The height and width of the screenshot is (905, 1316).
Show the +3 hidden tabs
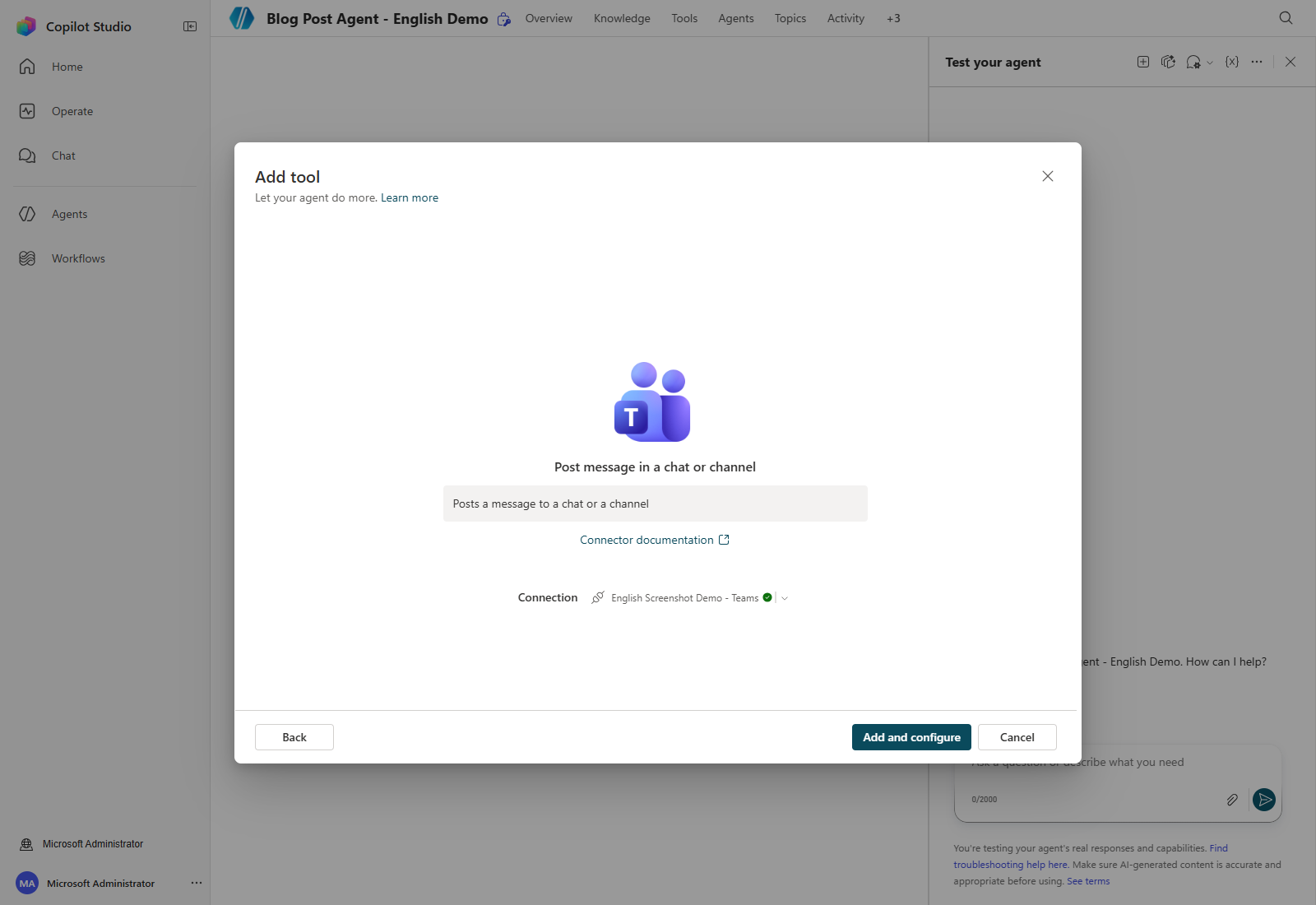pyautogui.click(x=893, y=18)
